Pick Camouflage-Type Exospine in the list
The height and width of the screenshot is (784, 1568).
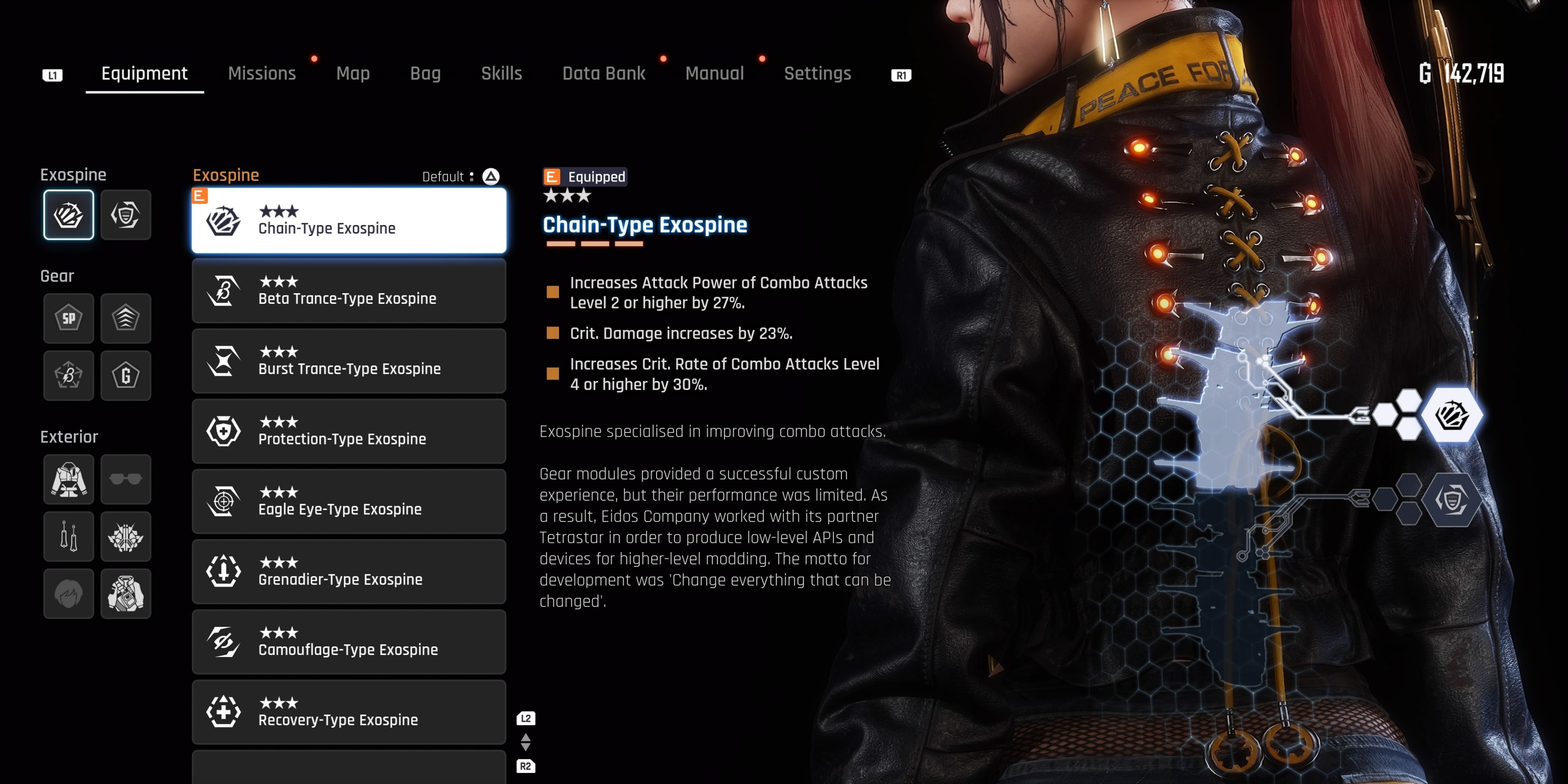tap(349, 642)
